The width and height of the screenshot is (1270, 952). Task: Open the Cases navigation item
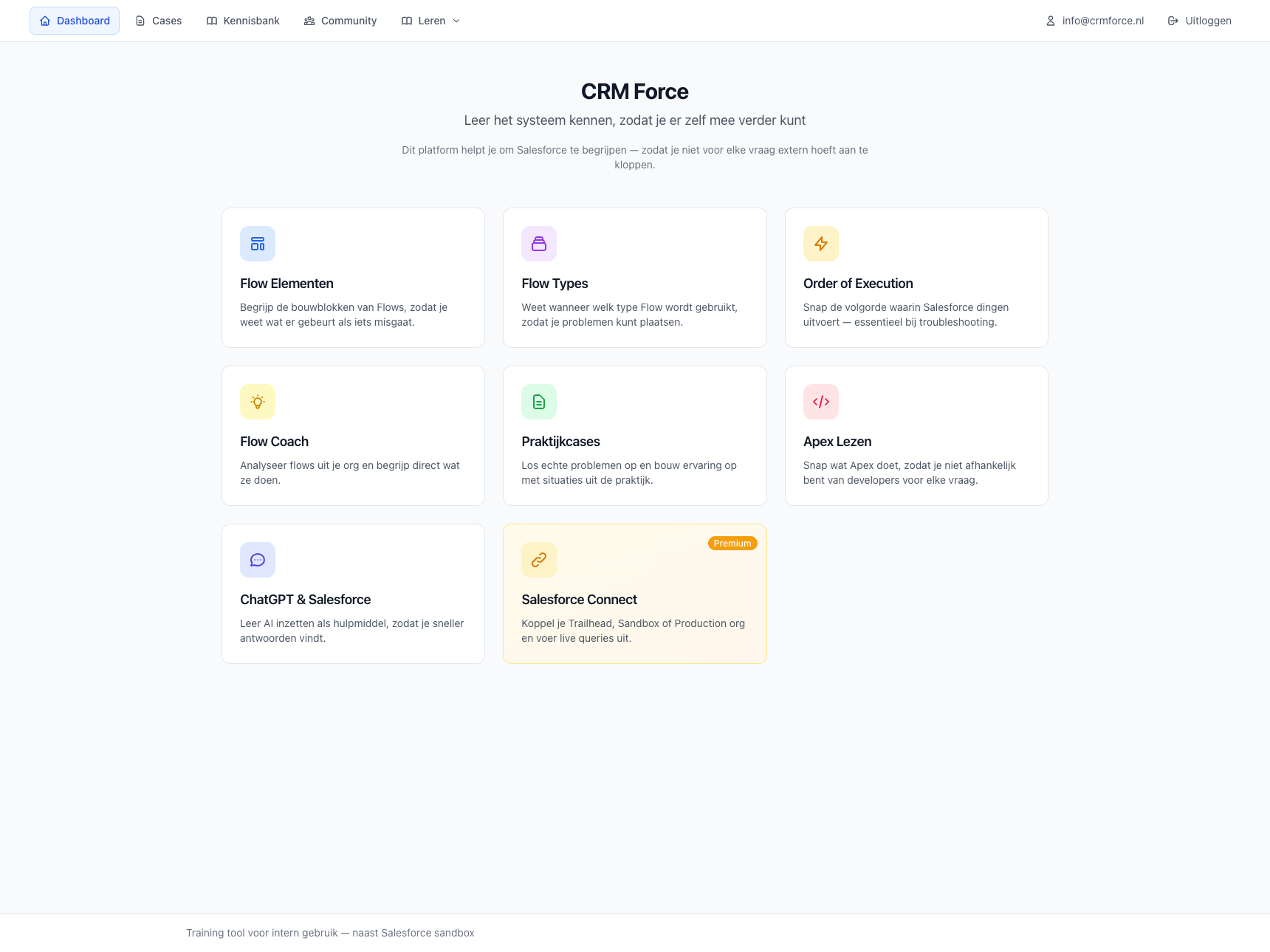[158, 21]
